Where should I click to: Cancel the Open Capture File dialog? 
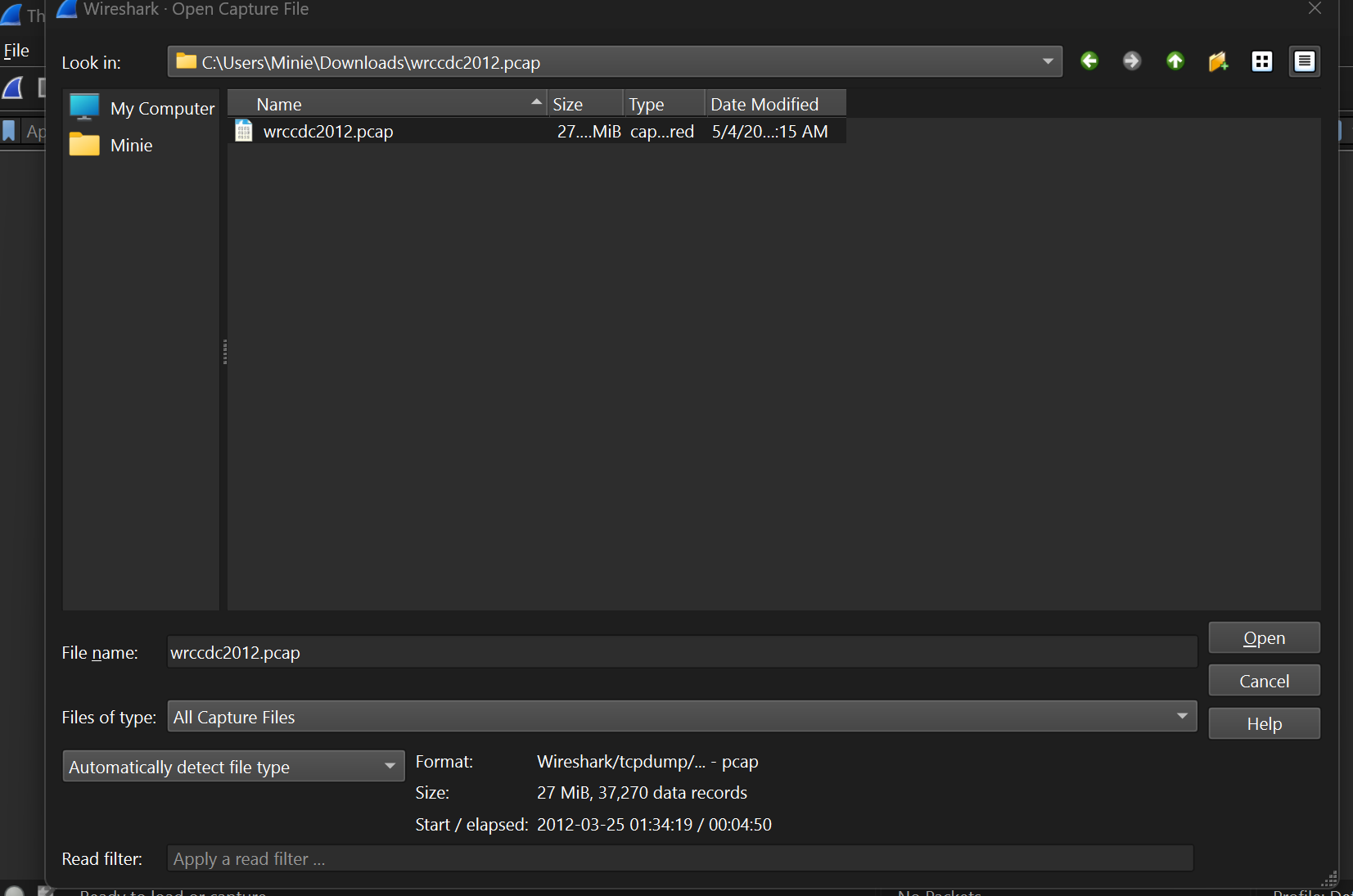[x=1264, y=681]
